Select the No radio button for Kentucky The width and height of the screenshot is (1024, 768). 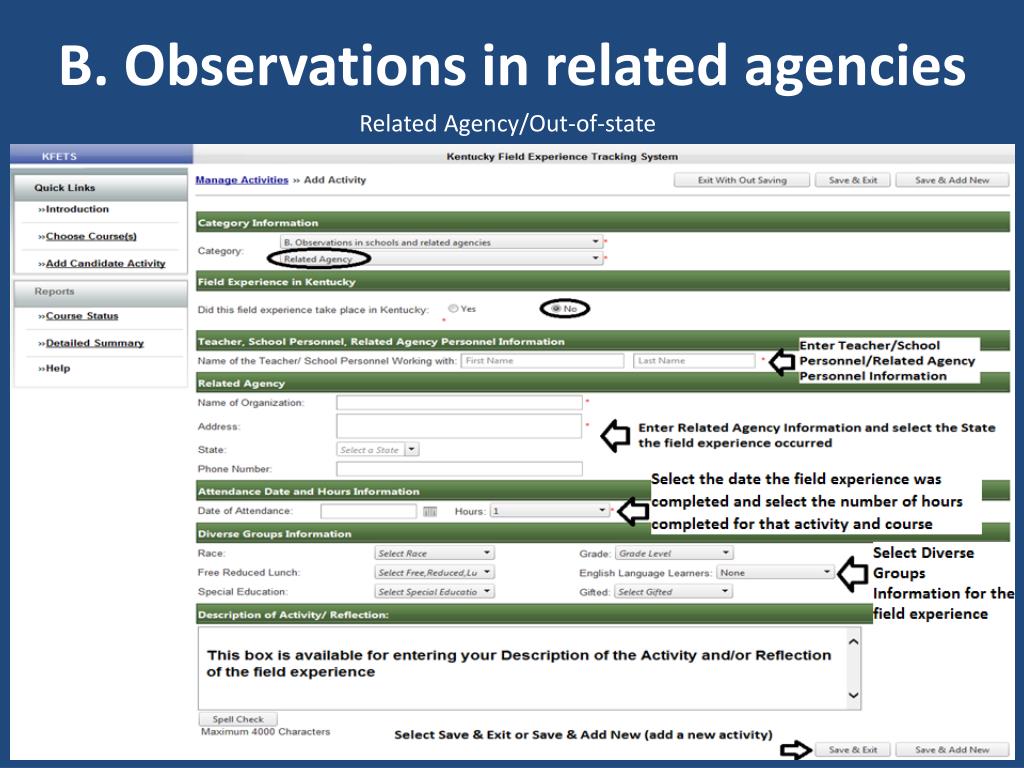556,308
